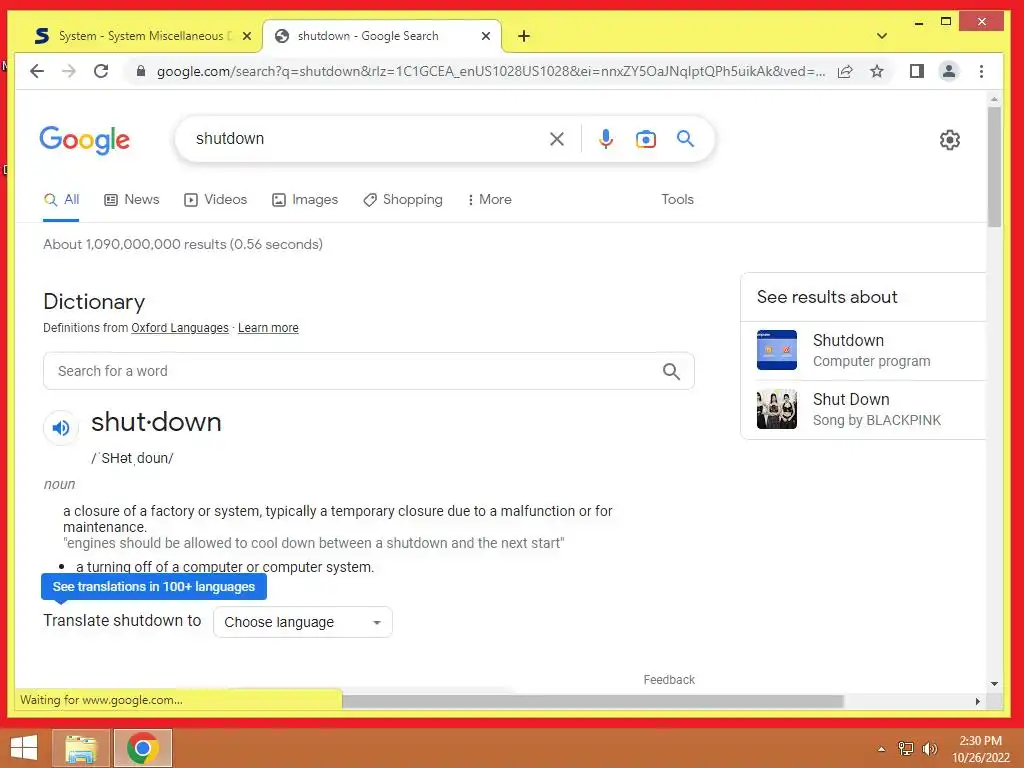
Task: Search by image with the camera icon
Action: click(645, 138)
